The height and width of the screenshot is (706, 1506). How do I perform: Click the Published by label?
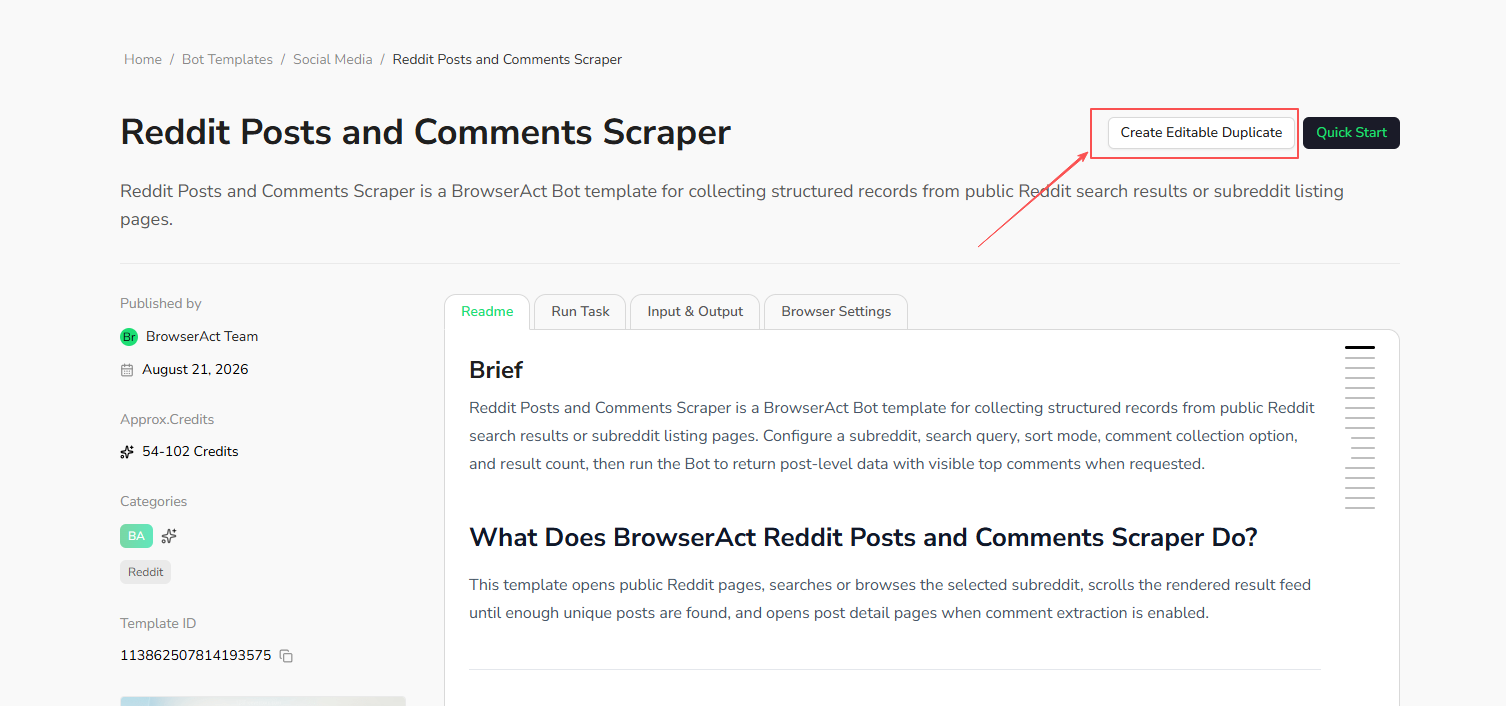click(x=161, y=304)
